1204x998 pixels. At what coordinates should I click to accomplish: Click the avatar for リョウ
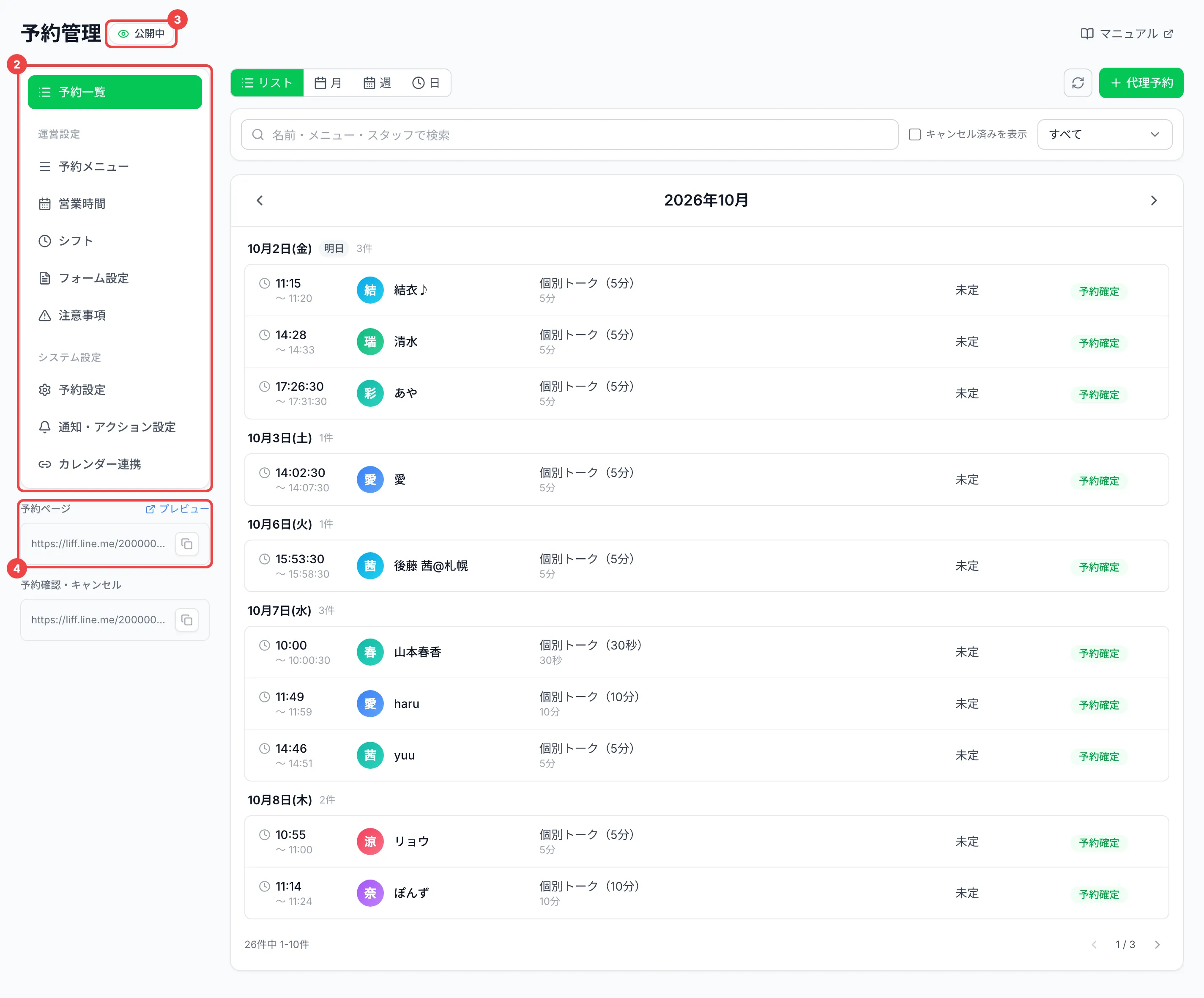pos(370,842)
